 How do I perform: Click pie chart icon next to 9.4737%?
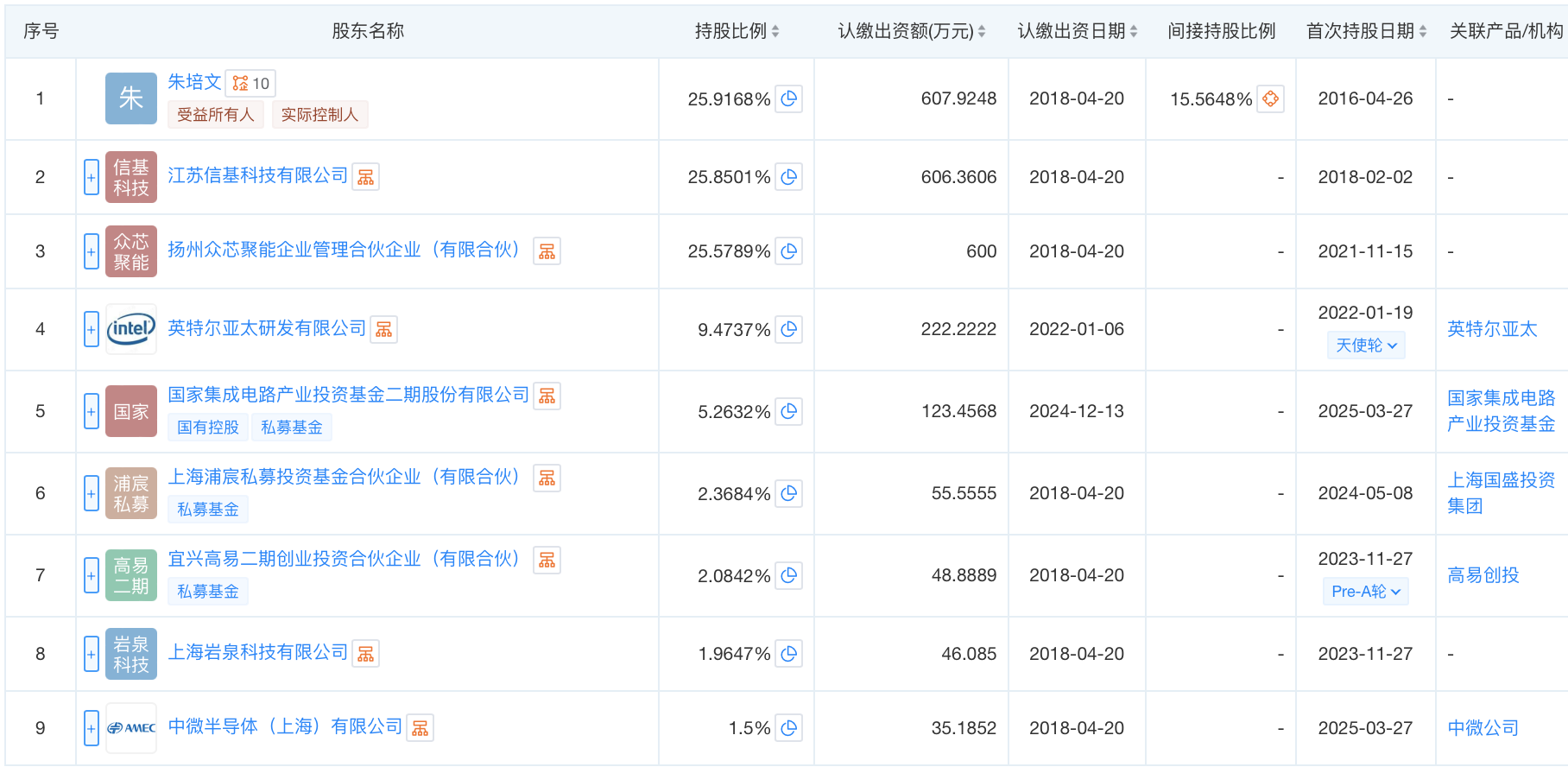point(788,330)
